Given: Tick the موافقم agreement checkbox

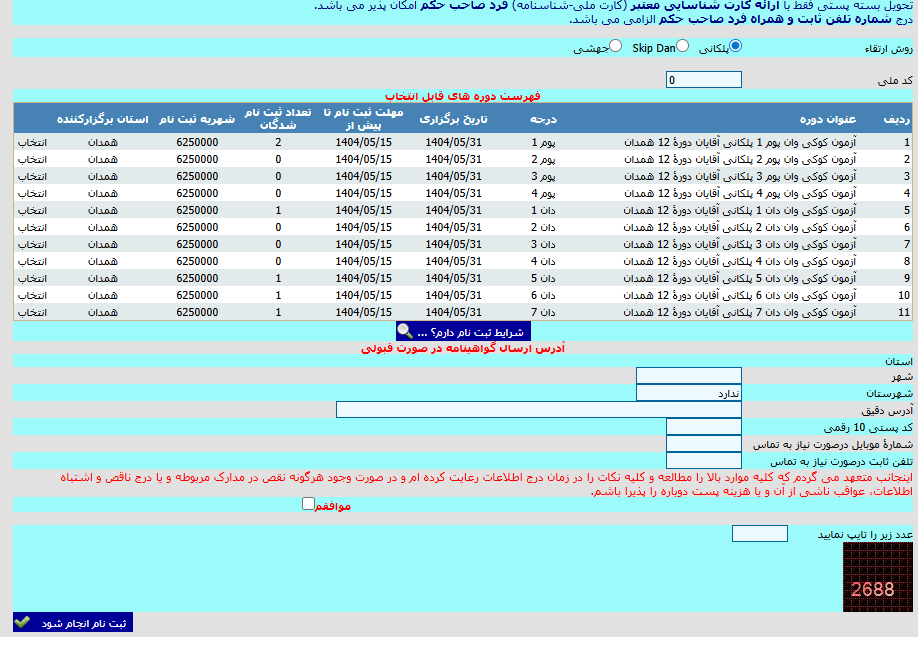Looking at the screenshot, I should coord(308,504).
